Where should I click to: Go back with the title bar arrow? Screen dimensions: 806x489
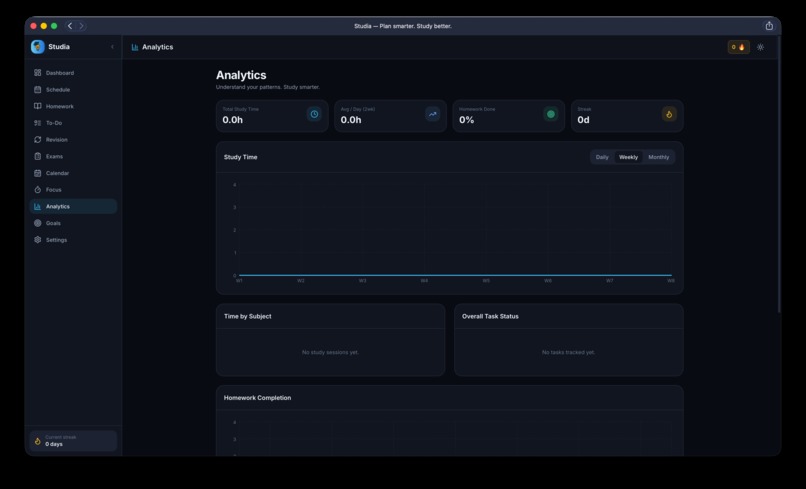[70, 26]
